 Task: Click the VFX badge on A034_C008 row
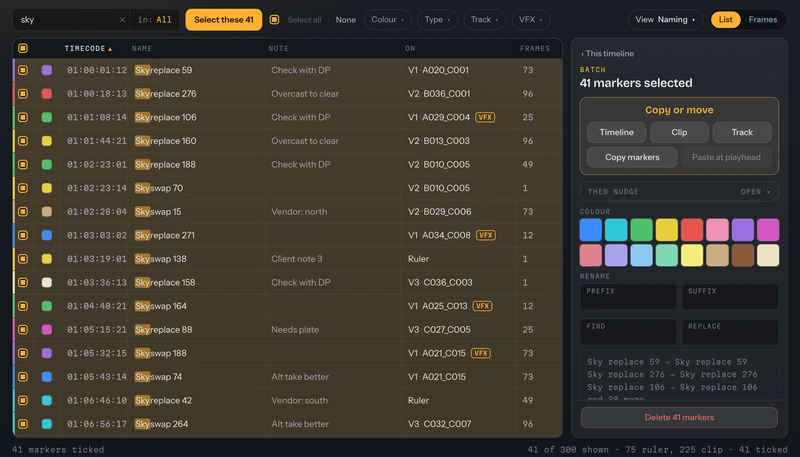tap(486, 235)
